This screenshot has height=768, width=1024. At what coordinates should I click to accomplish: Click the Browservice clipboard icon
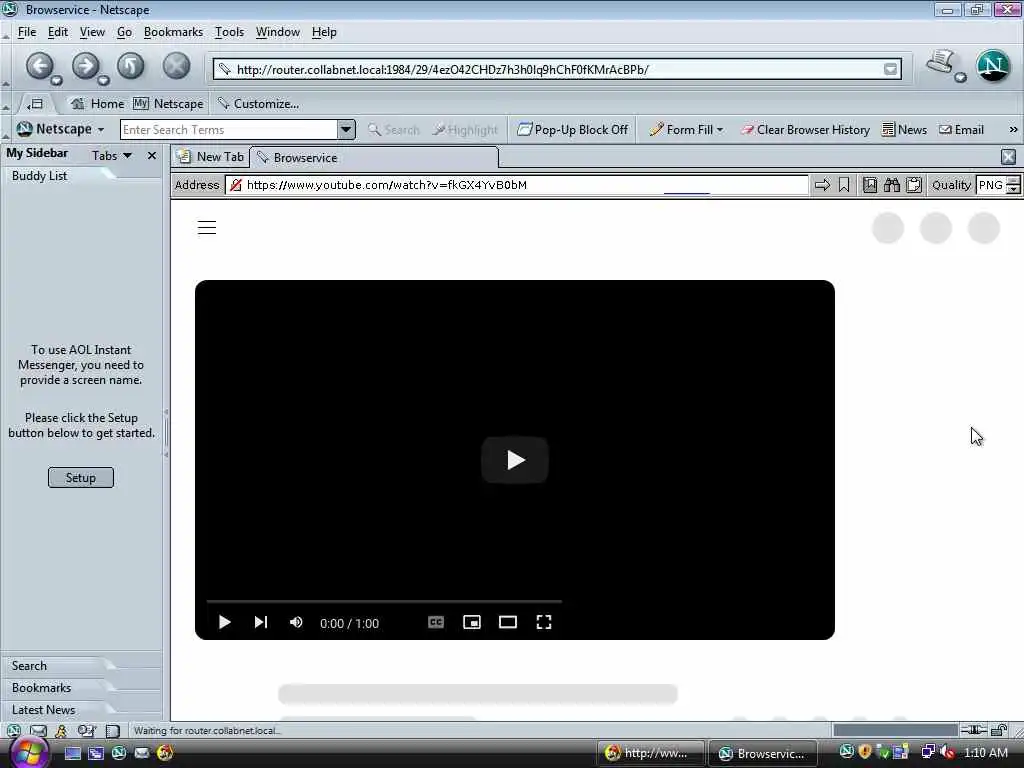tap(914, 185)
